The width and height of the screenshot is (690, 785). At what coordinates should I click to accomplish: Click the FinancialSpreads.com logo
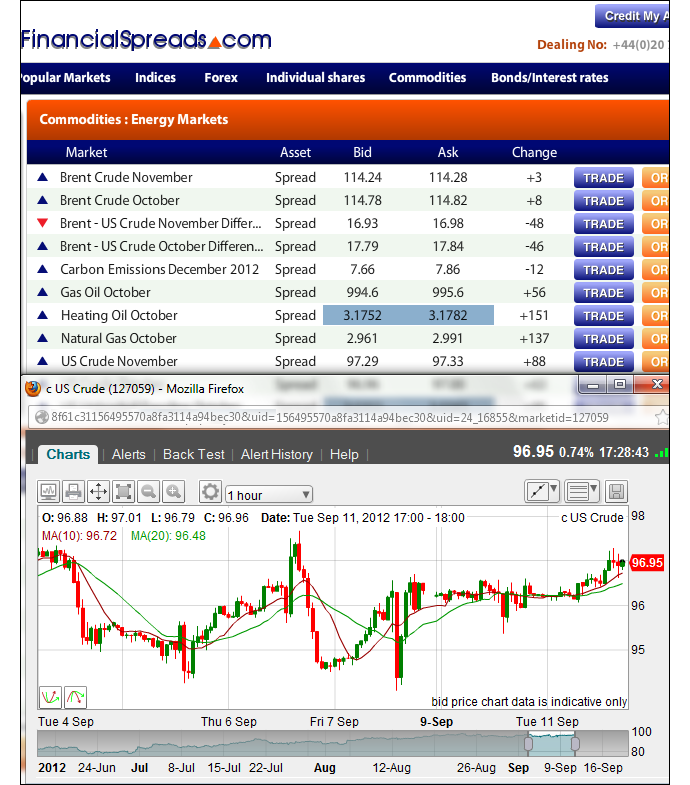(x=146, y=40)
